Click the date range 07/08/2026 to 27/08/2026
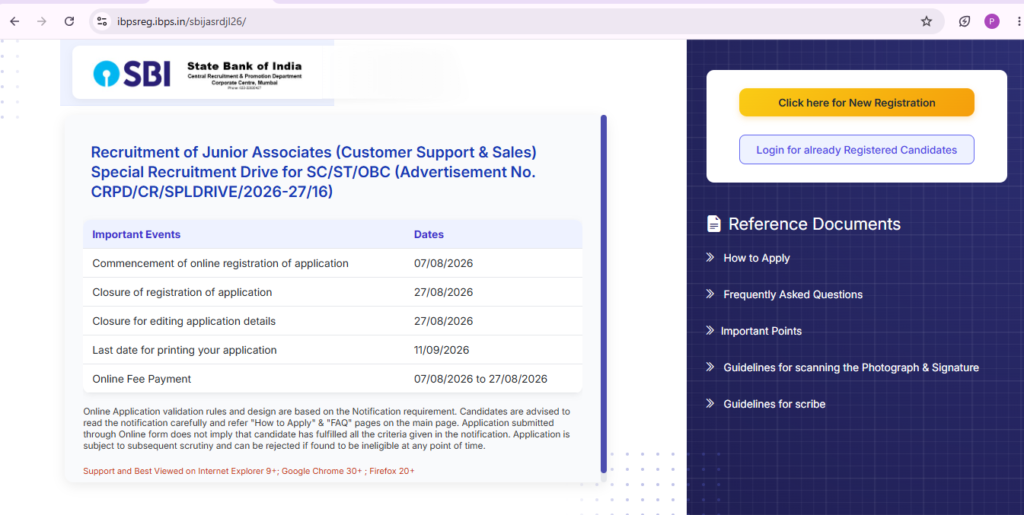 coord(481,379)
